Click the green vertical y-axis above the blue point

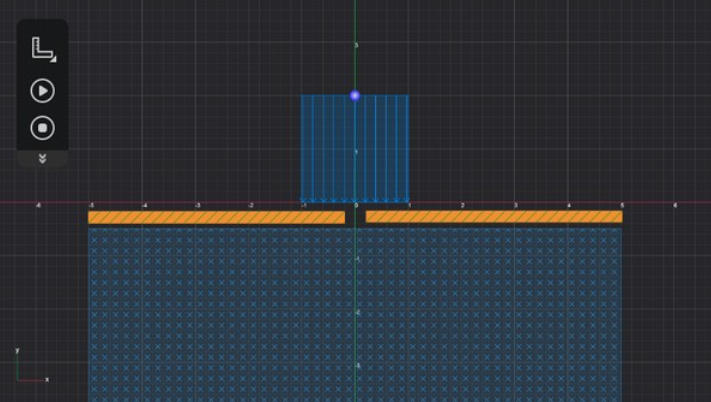(x=355, y=40)
